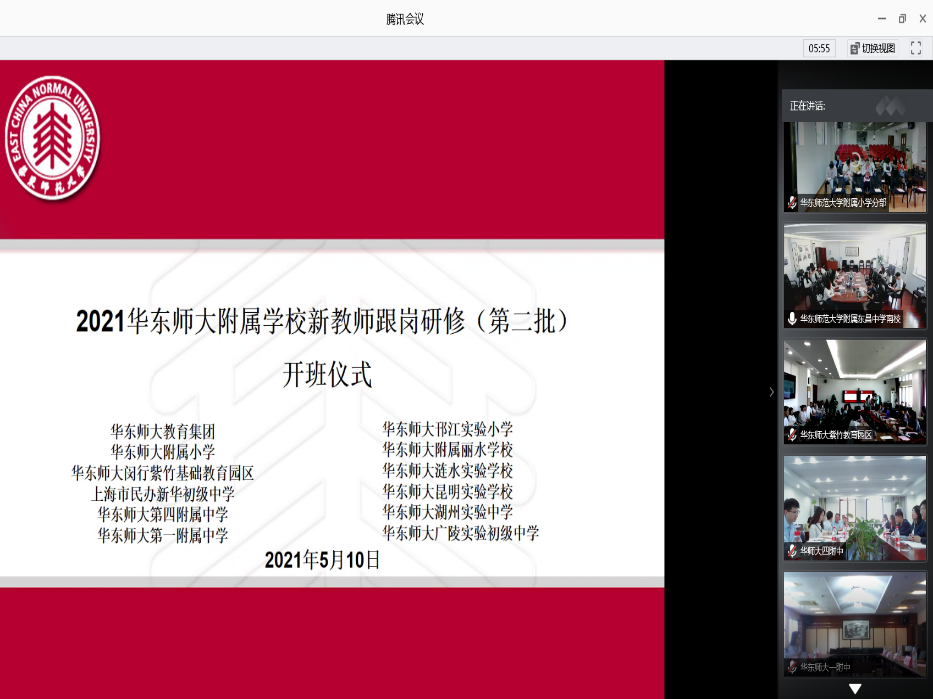The height and width of the screenshot is (699, 933).
Task: Click the text 华东师大邗江实验小学
Action: (447, 429)
